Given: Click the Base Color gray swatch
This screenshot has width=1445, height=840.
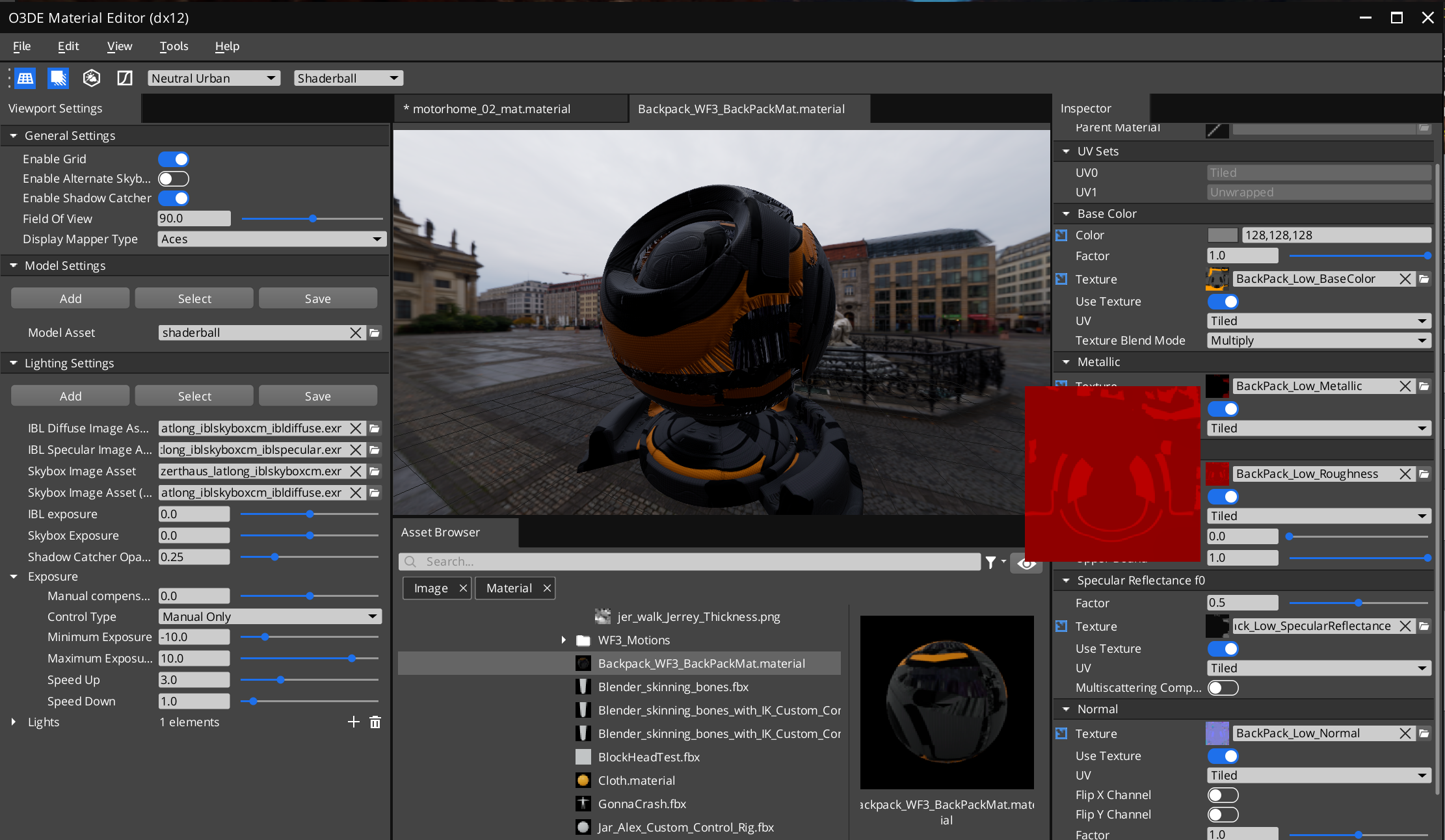Looking at the screenshot, I should [x=1223, y=235].
